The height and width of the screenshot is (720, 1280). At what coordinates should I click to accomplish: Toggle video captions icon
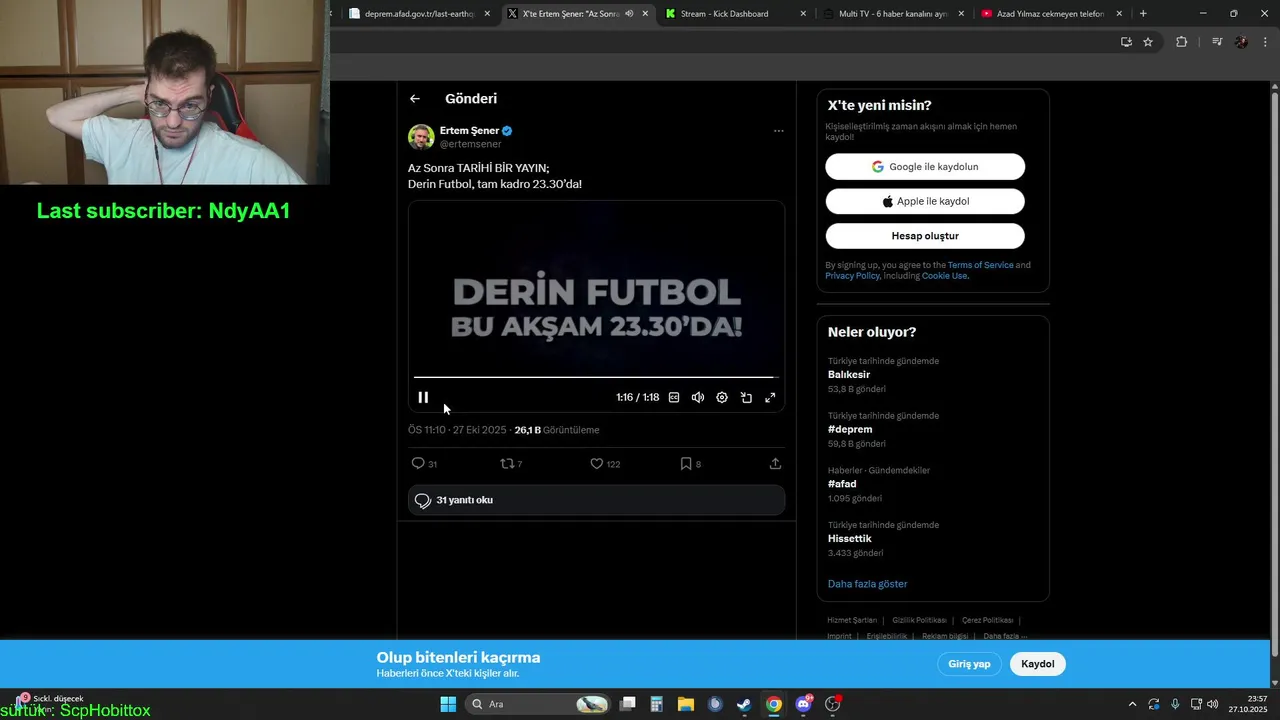point(674,397)
